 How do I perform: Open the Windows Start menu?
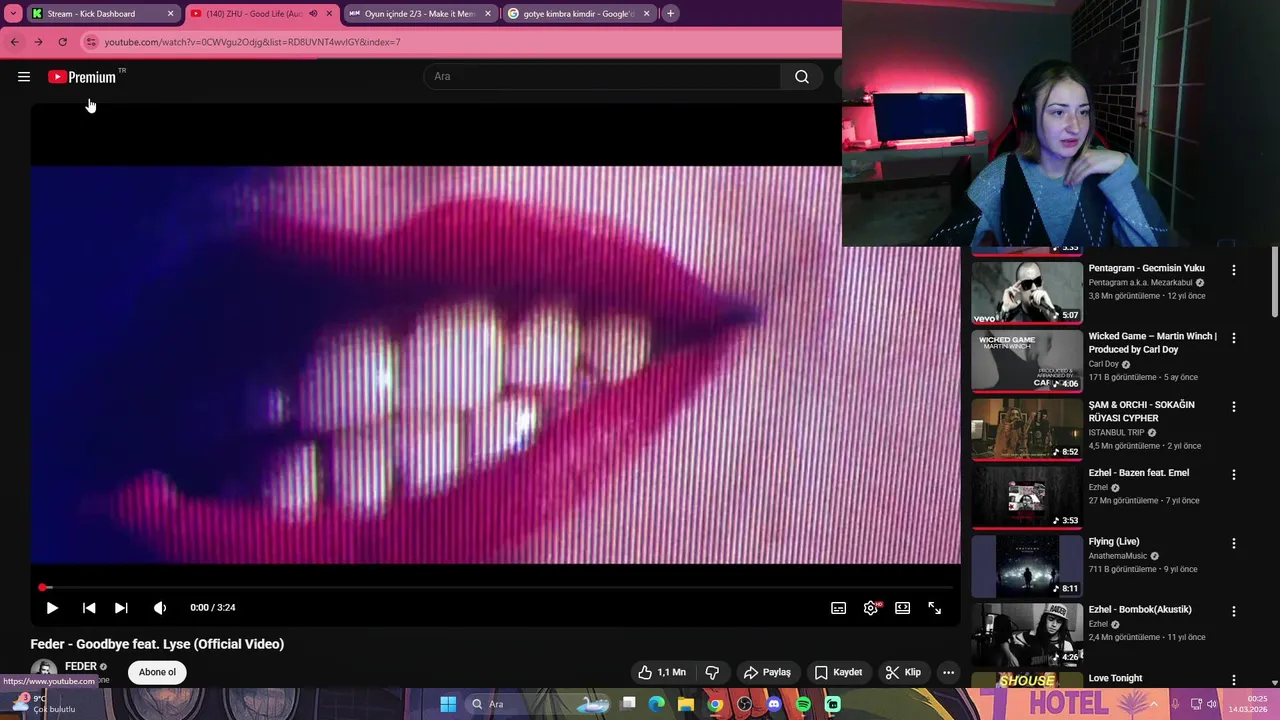(x=448, y=704)
